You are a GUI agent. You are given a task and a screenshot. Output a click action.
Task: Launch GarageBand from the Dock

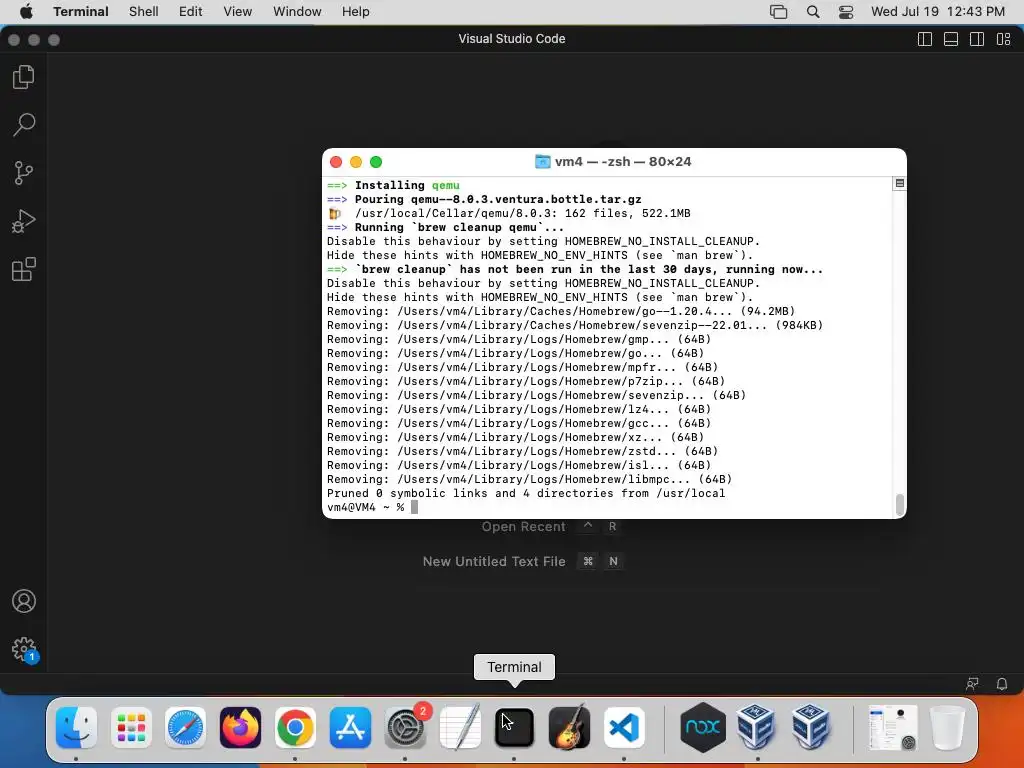(x=569, y=727)
